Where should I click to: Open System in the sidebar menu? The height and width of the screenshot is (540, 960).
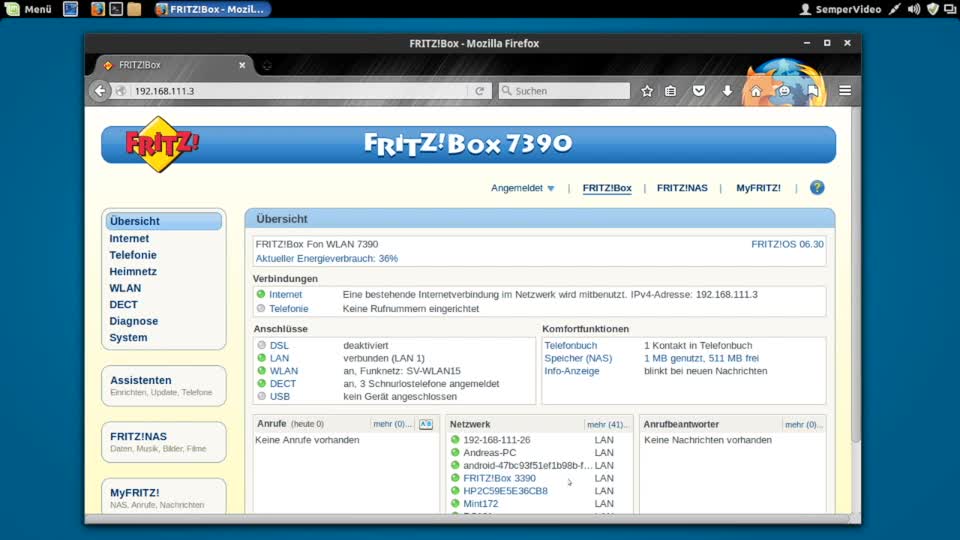pyautogui.click(x=128, y=337)
